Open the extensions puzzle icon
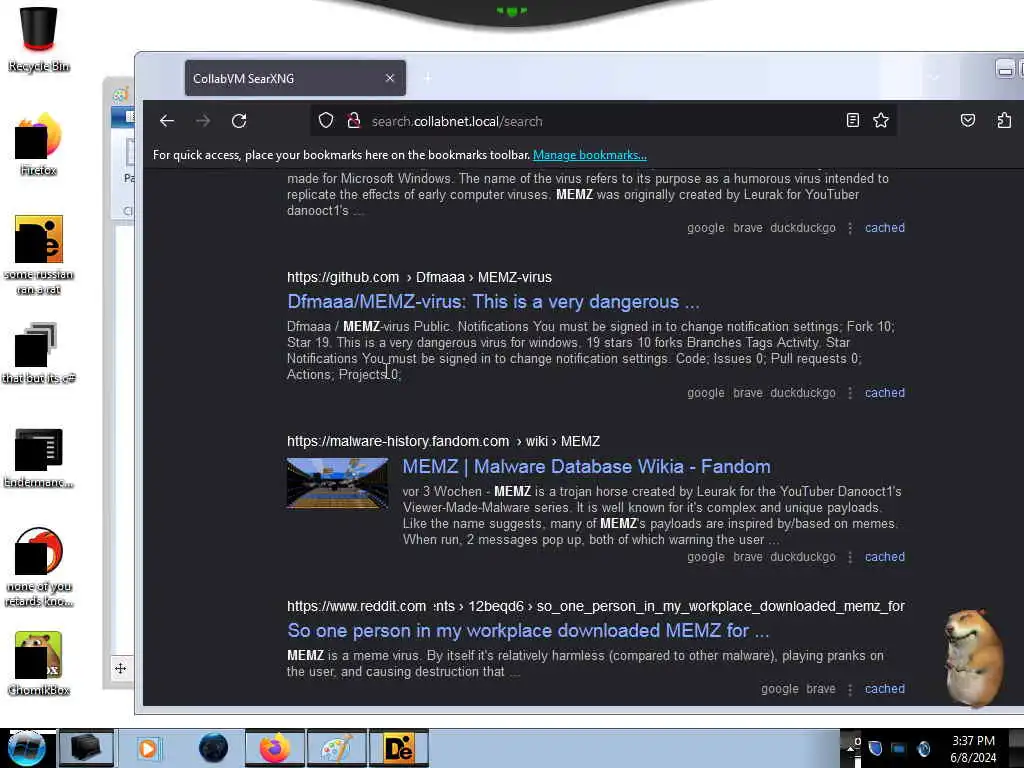This screenshot has height=768, width=1024. coord(1004,120)
